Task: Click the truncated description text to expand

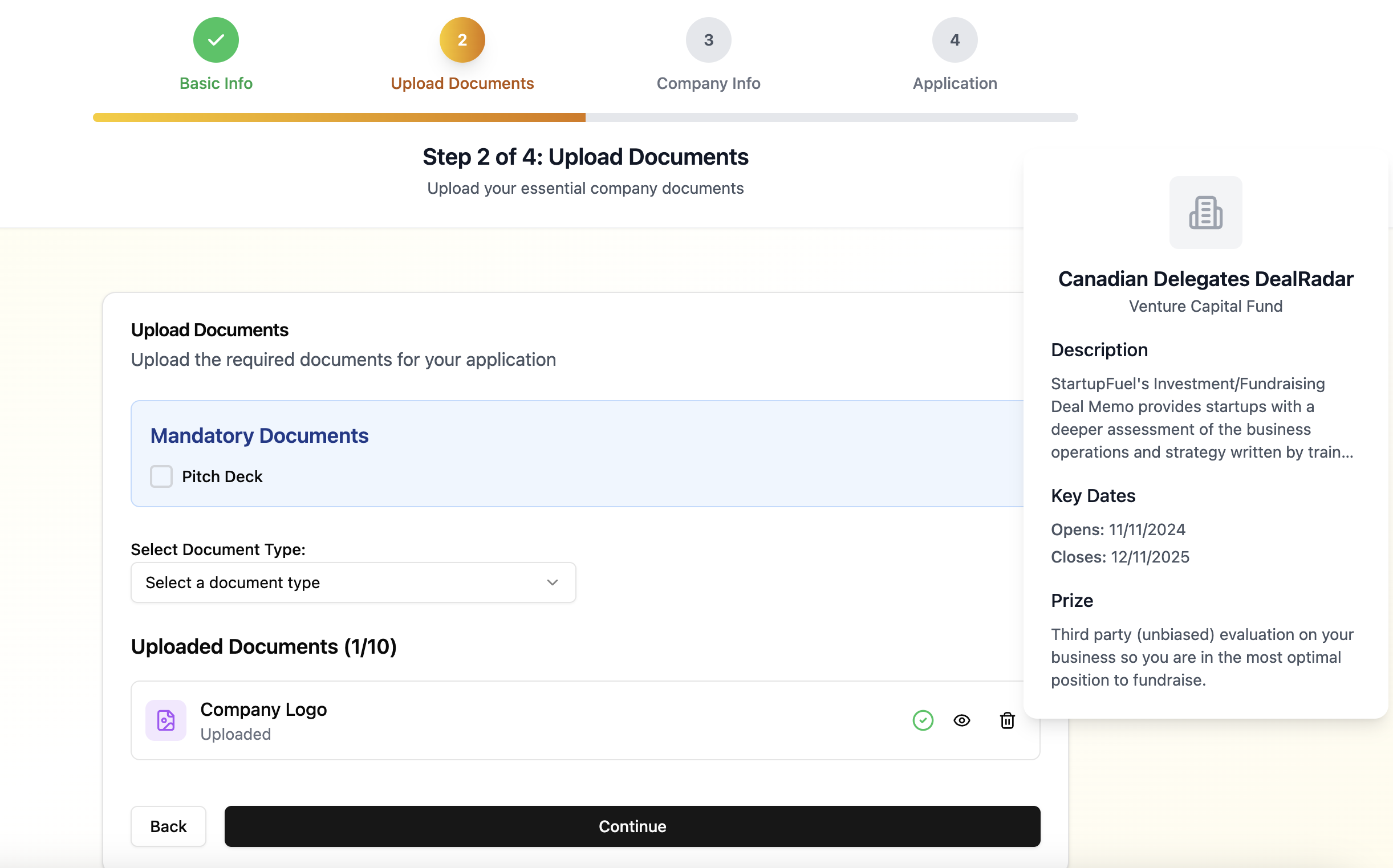Action: point(1202,418)
